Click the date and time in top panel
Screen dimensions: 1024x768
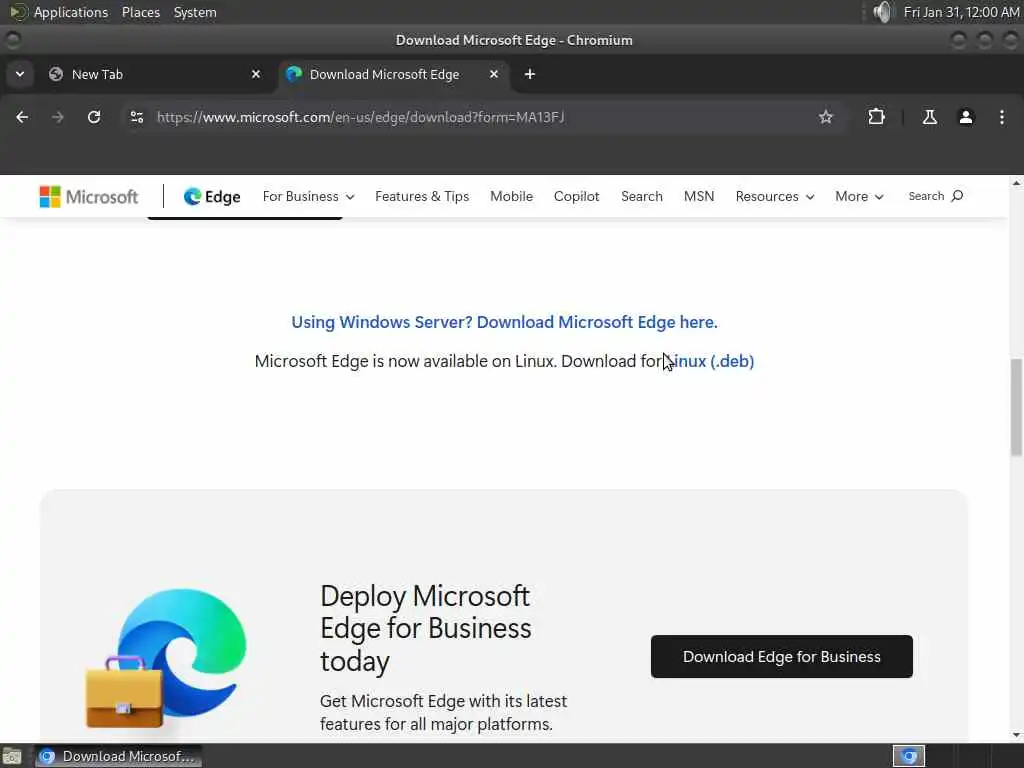[961, 12]
